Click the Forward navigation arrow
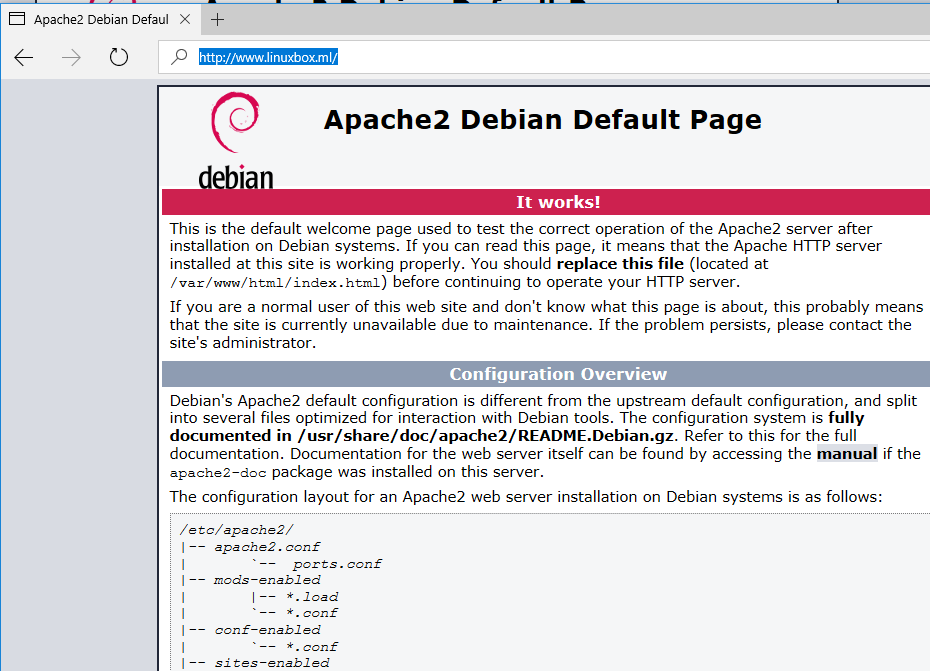This screenshot has width=930, height=671. [71, 57]
